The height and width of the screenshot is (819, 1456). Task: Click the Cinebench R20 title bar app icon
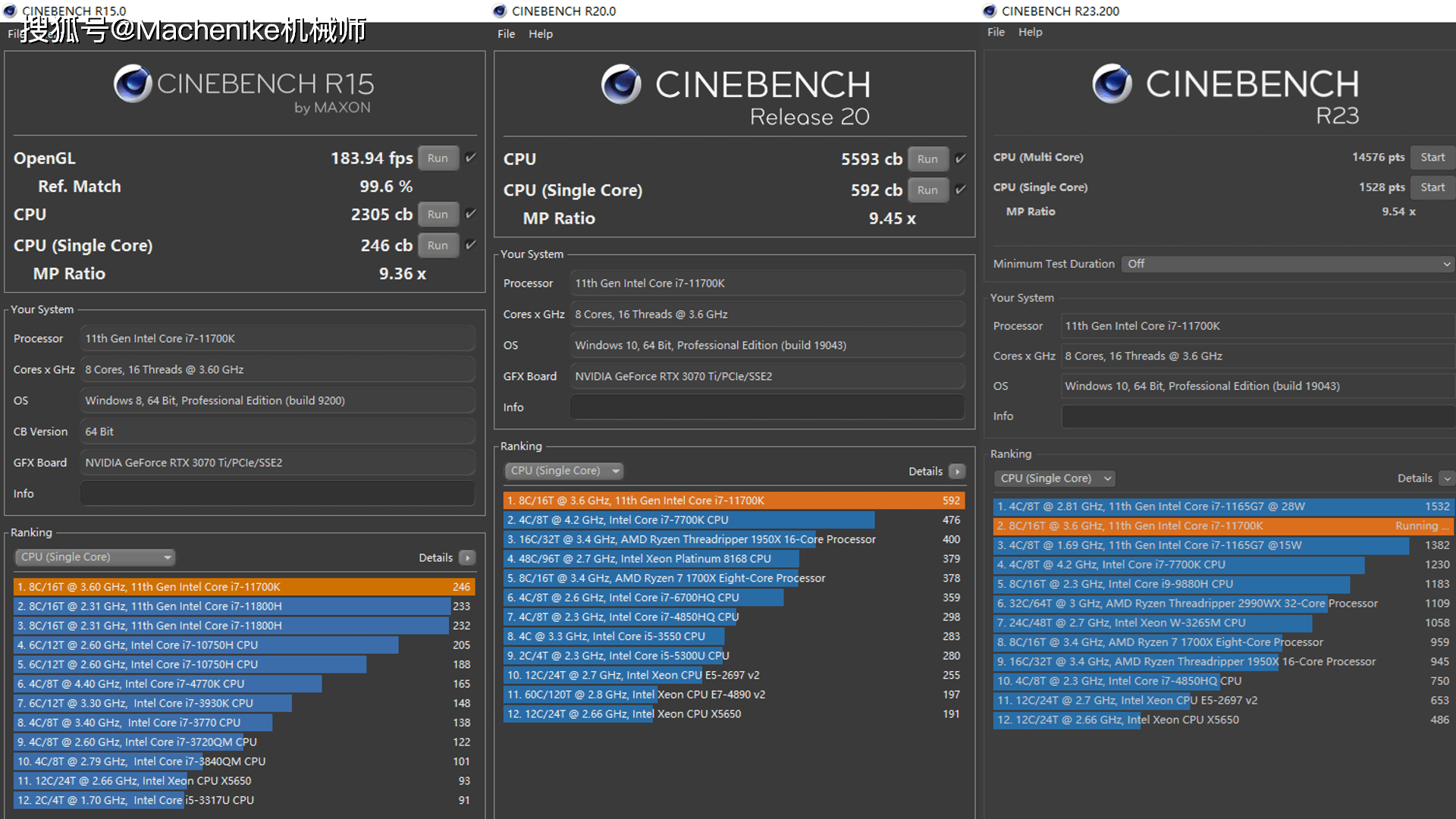[500, 11]
